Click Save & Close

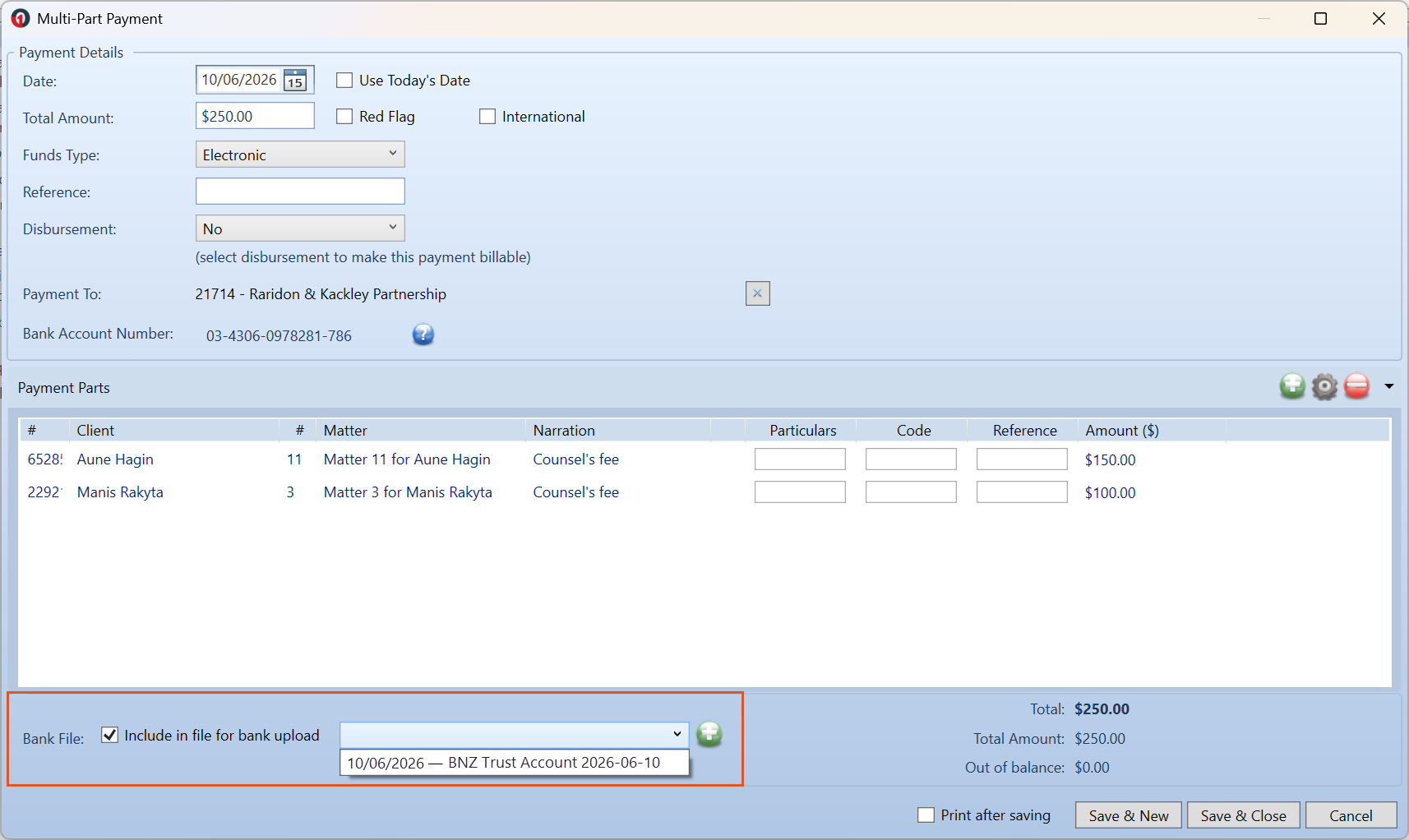(x=1243, y=815)
